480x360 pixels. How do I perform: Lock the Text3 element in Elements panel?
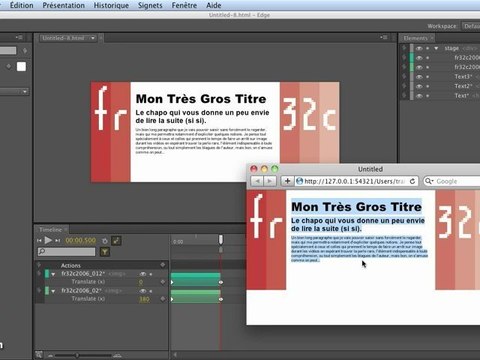click(x=428, y=77)
